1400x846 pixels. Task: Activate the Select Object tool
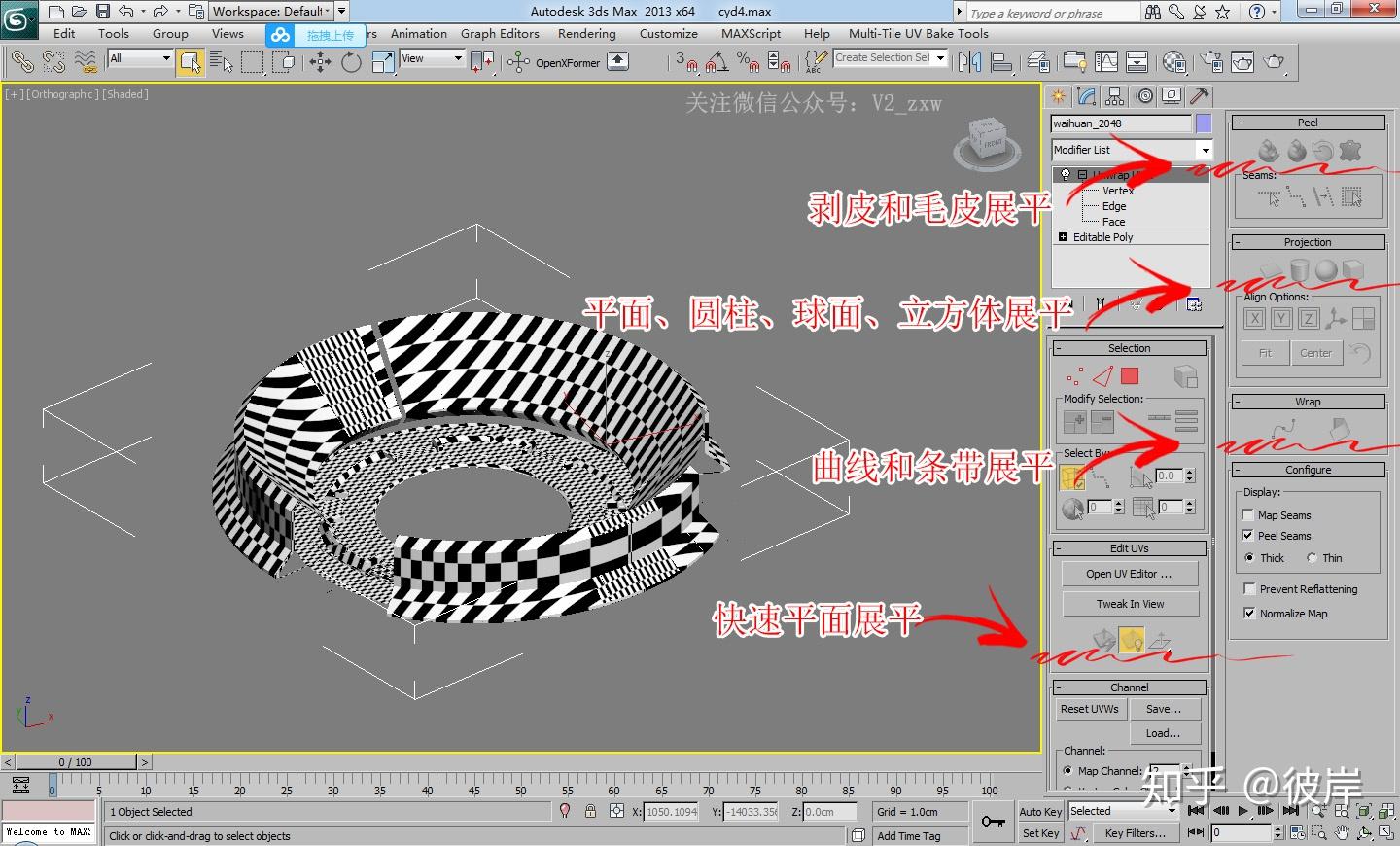pos(191,62)
